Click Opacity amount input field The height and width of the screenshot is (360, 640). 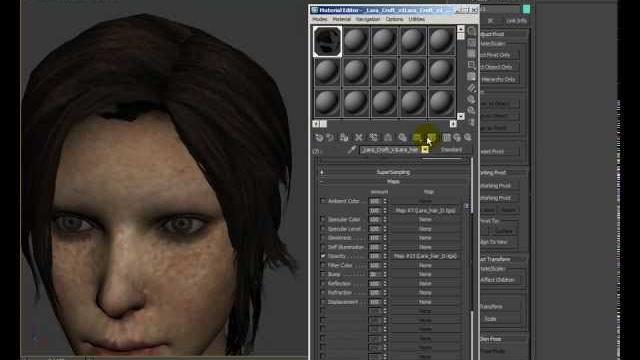375,256
